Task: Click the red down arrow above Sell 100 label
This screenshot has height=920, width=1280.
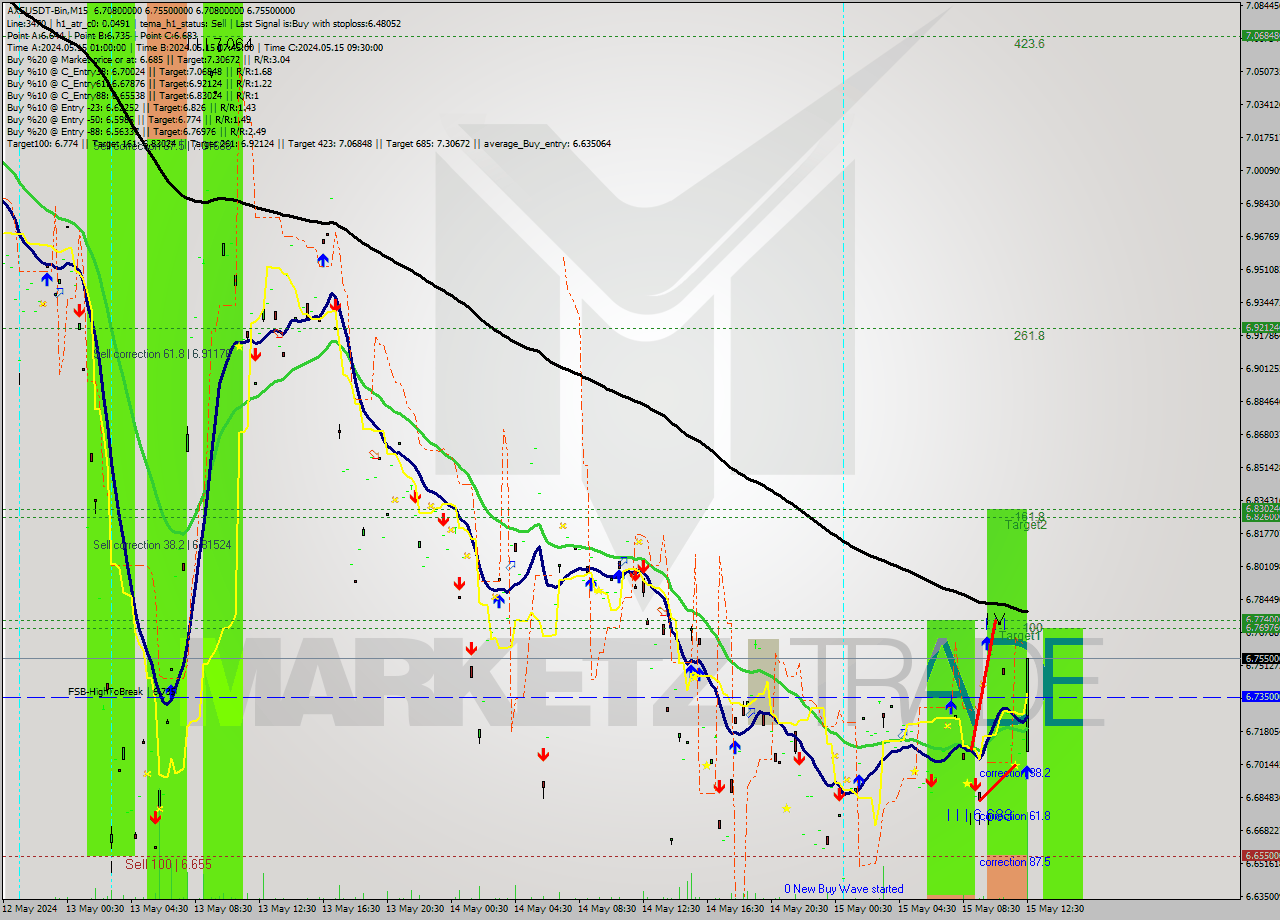Action: [155, 817]
